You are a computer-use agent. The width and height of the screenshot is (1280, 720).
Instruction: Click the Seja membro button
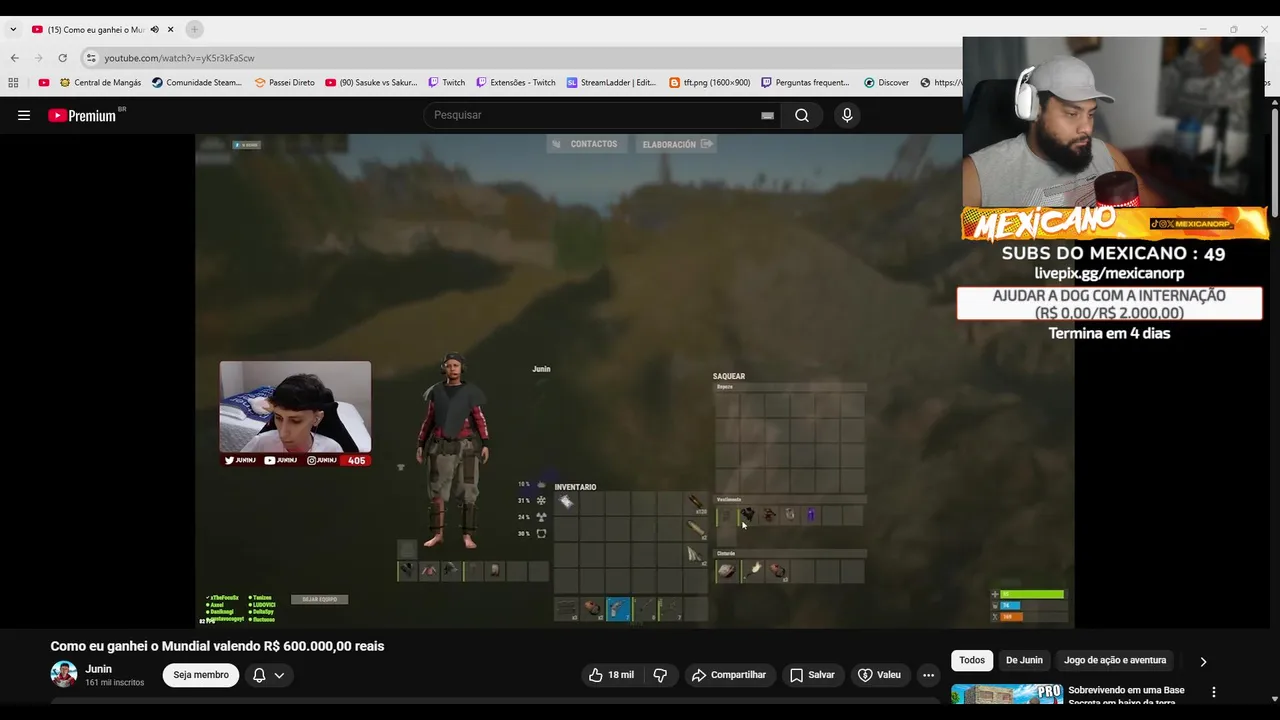(201, 675)
